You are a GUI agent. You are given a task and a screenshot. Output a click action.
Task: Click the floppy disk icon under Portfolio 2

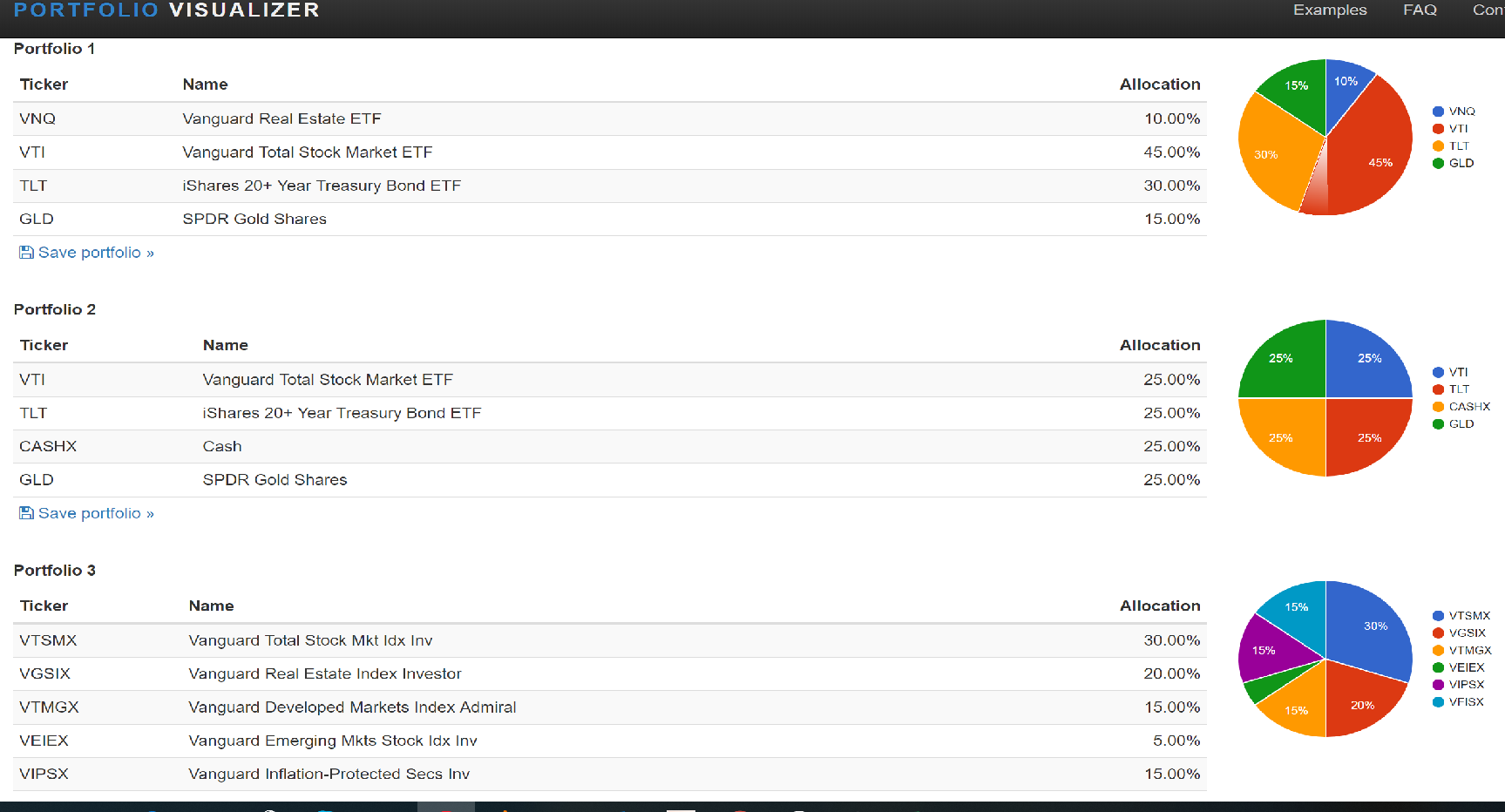tap(26, 513)
